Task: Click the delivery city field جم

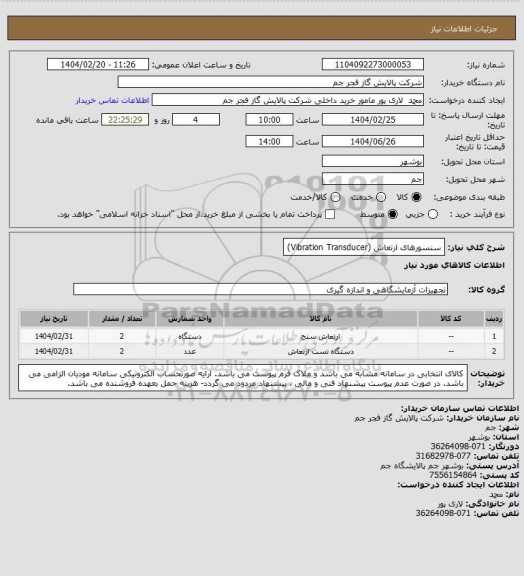Action: [x=373, y=179]
